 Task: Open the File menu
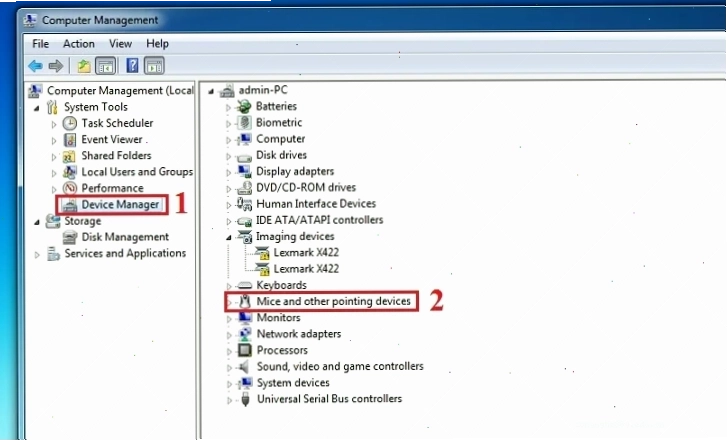pos(40,44)
